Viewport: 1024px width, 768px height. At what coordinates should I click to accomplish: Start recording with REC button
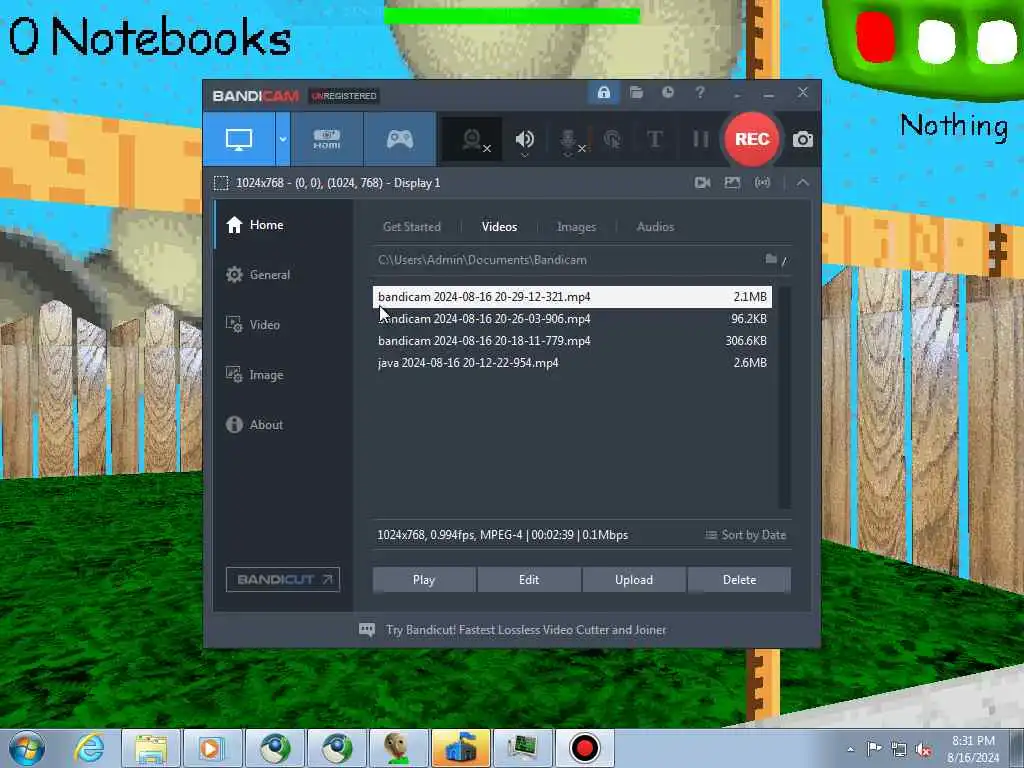point(752,139)
